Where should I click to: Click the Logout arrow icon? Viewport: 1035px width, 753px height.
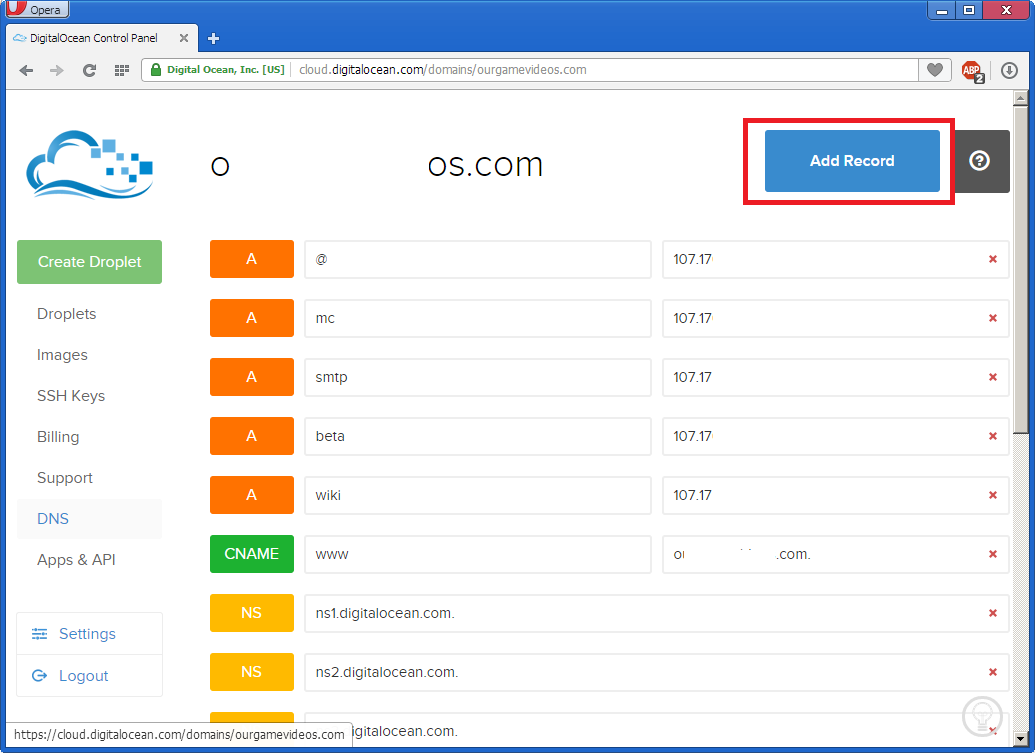pos(40,676)
